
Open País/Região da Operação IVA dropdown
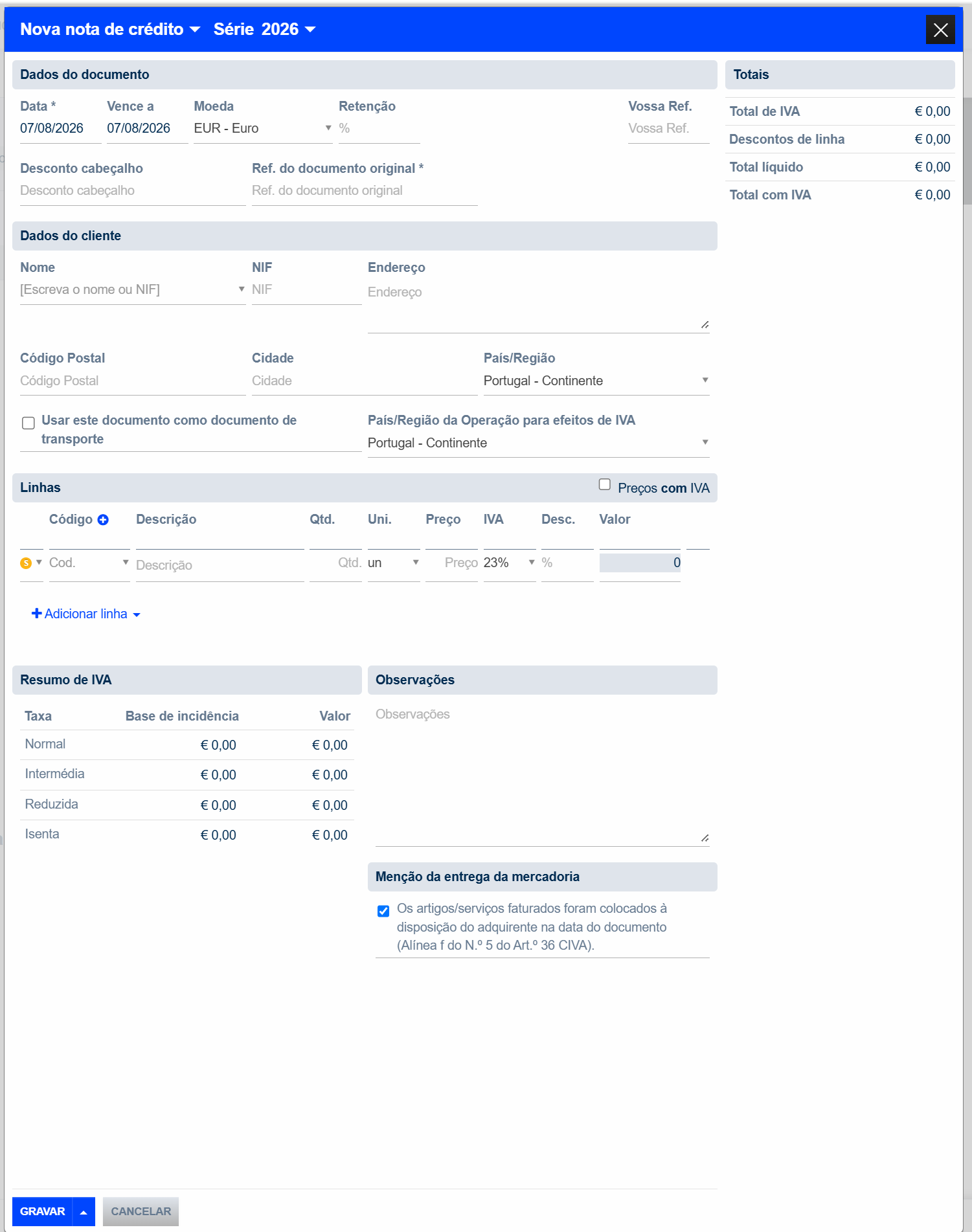point(538,443)
